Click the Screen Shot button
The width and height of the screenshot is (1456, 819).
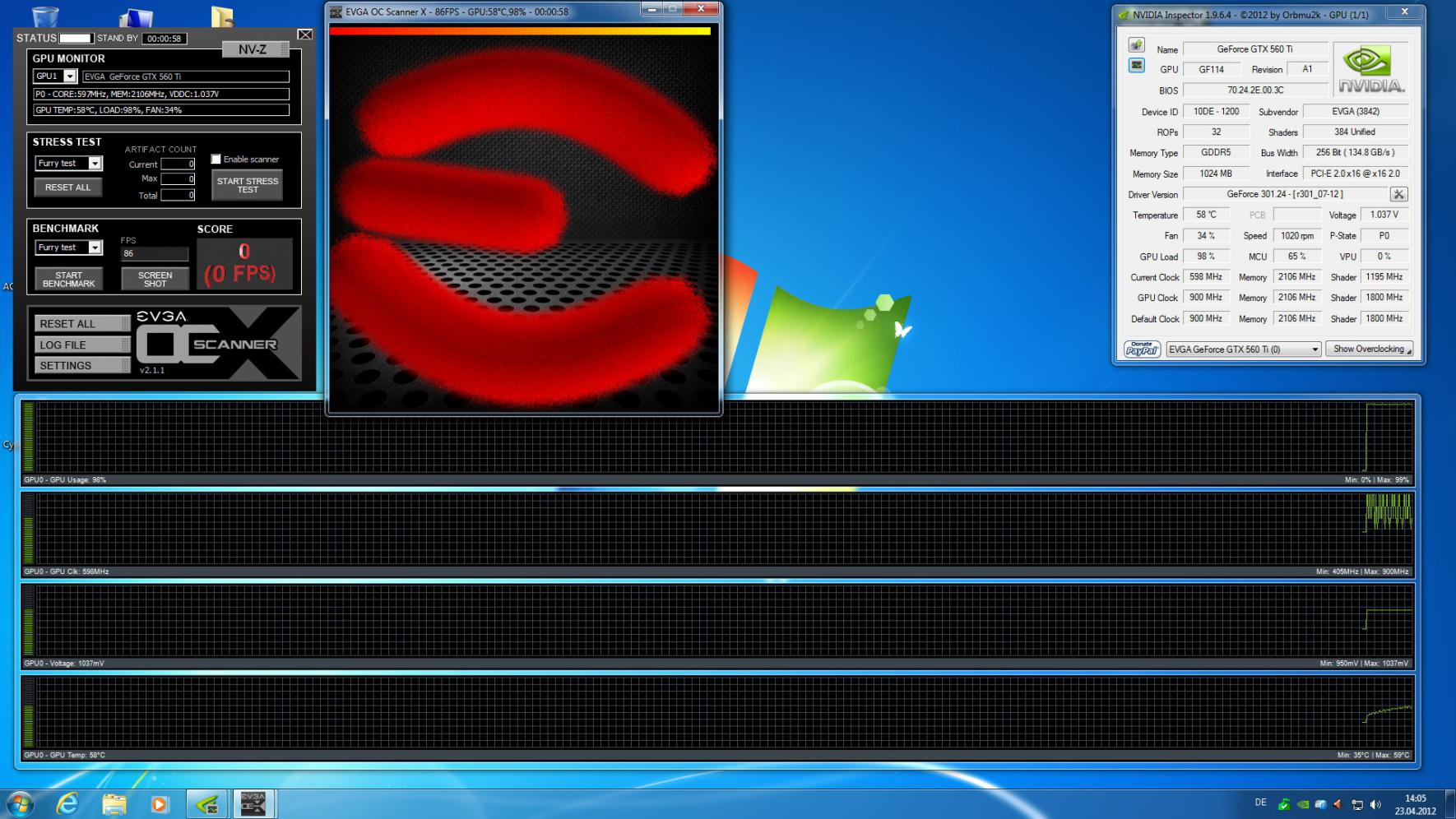[x=155, y=280]
